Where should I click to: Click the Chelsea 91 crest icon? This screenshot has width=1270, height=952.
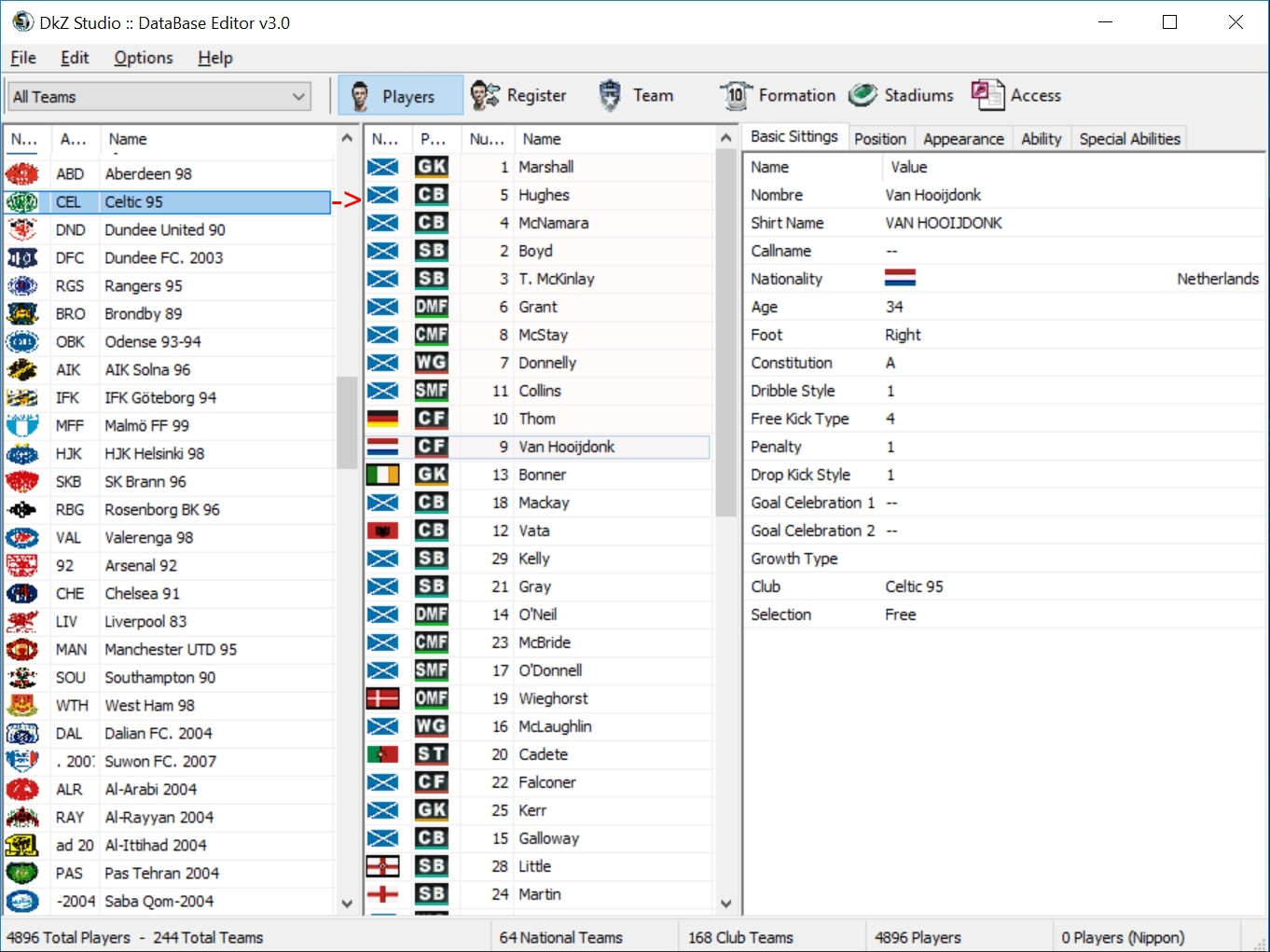coord(22,593)
